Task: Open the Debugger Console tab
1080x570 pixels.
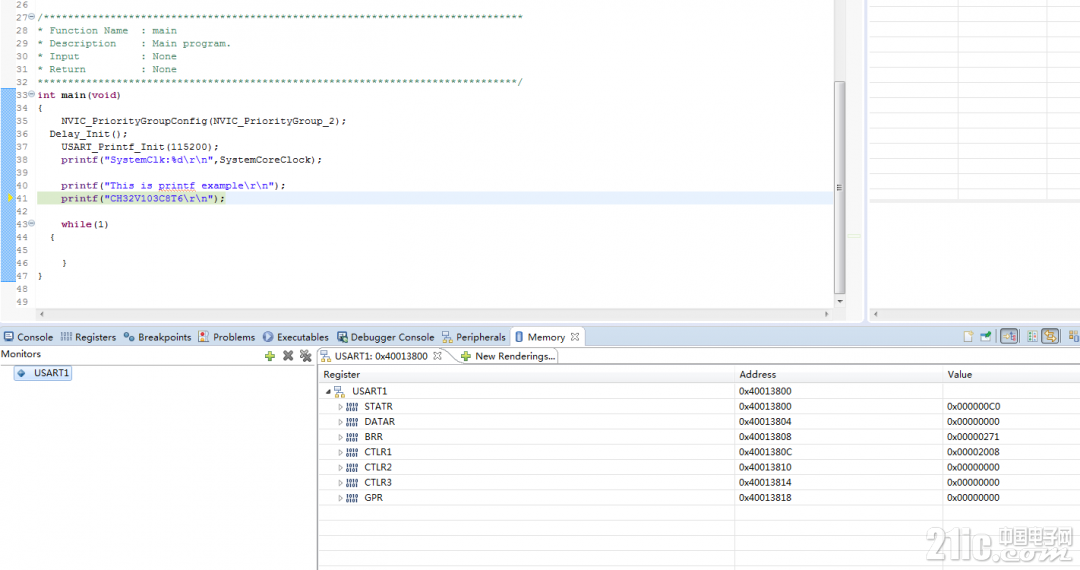Action: pyautogui.click(x=386, y=337)
